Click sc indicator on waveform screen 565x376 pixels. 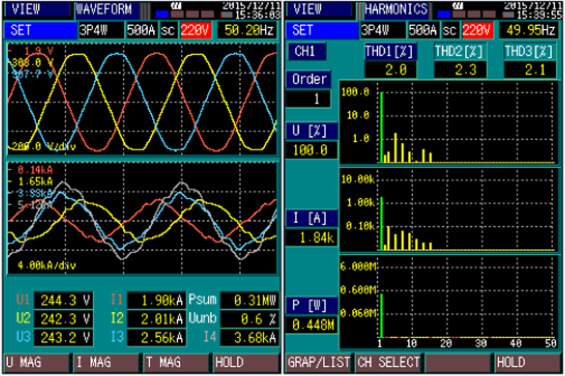click(168, 30)
